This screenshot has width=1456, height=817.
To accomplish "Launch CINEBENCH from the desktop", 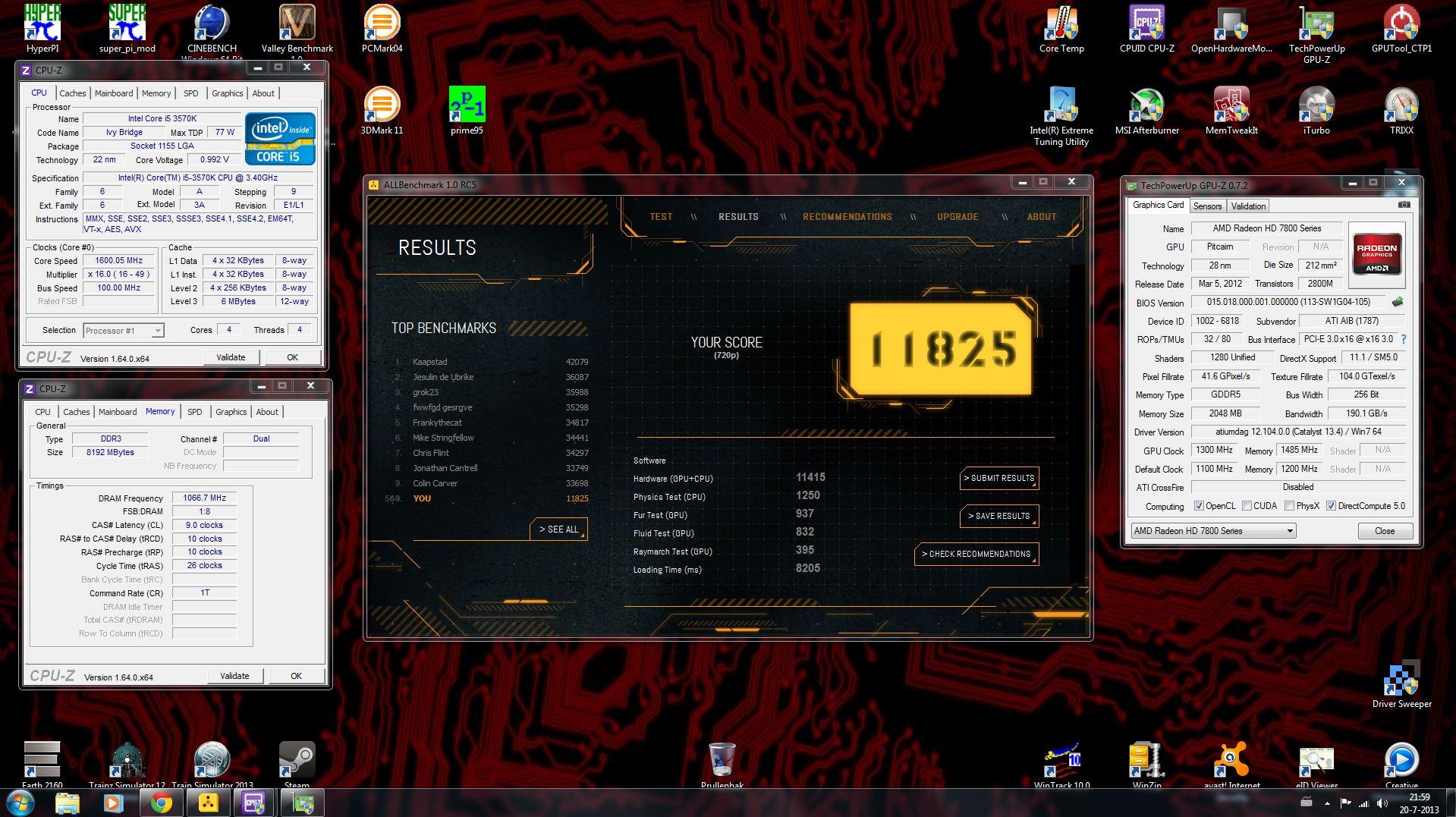I will (x=212, y=30).
